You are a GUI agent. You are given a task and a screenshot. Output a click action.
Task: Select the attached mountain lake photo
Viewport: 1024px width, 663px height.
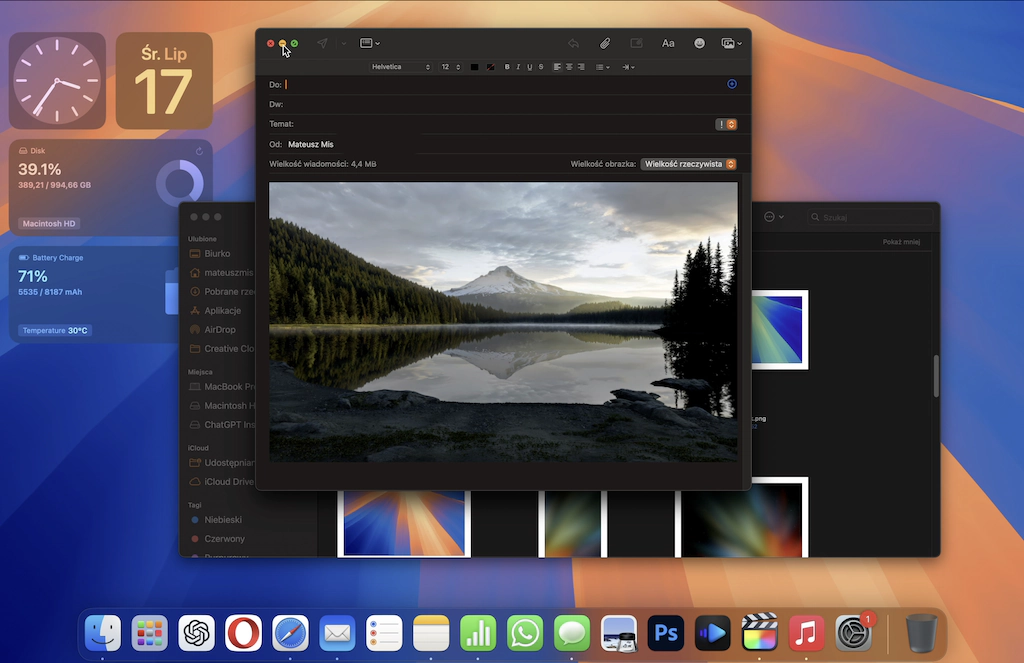(504, 321)
